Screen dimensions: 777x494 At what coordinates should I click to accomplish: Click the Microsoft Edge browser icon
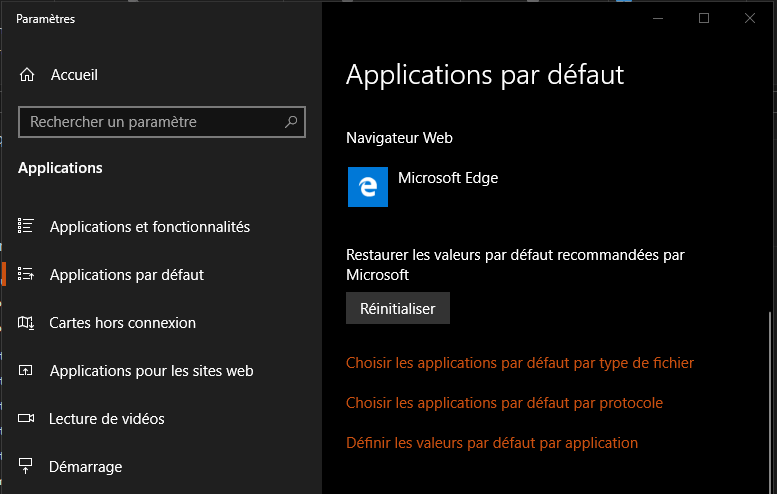point(367,187)
